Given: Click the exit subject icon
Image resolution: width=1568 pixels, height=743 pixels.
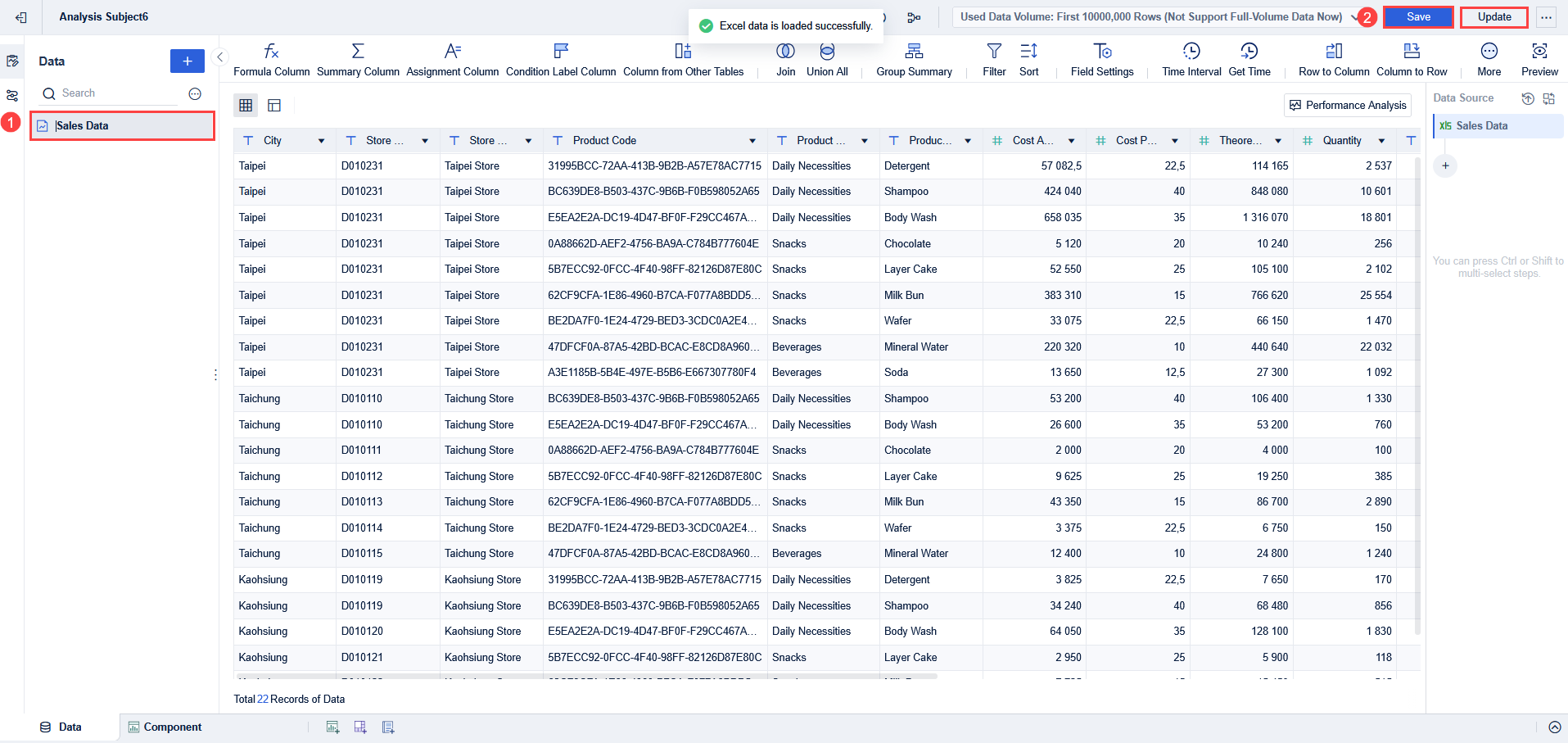Looking at the screenshot, I should click(x=21, y=17).
